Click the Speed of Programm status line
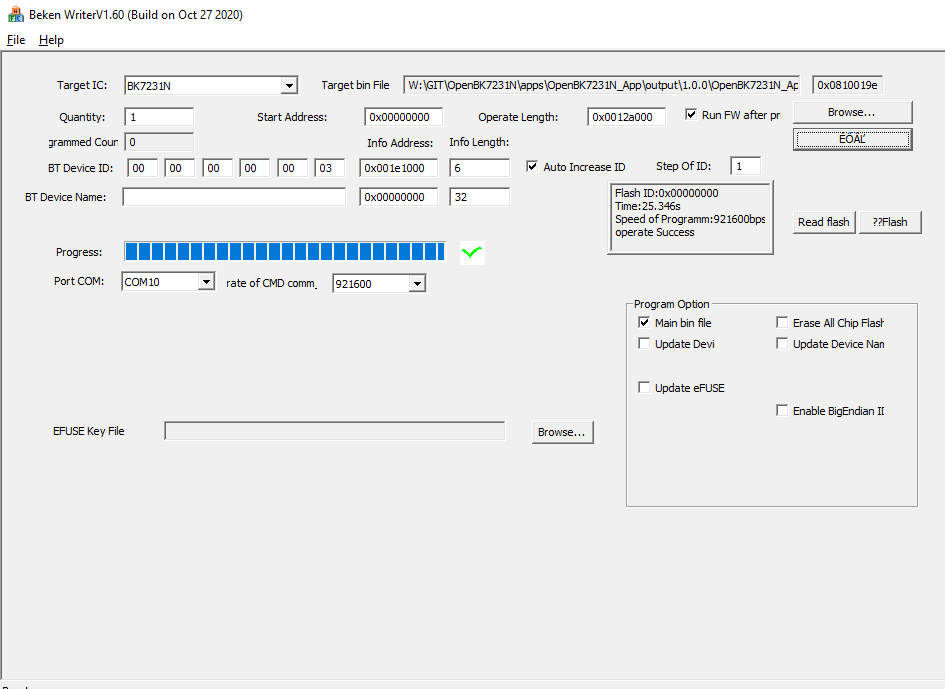Viewport: 945px width, 689px height. coord(690,219)
